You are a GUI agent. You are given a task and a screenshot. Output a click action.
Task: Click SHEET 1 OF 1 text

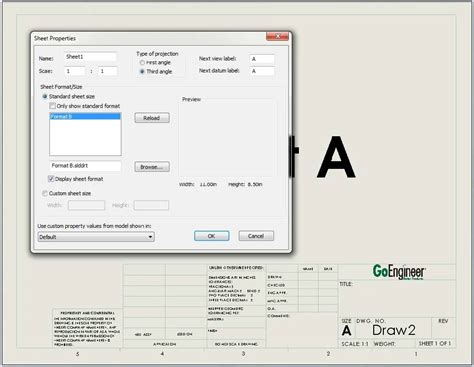pos(435,343)
